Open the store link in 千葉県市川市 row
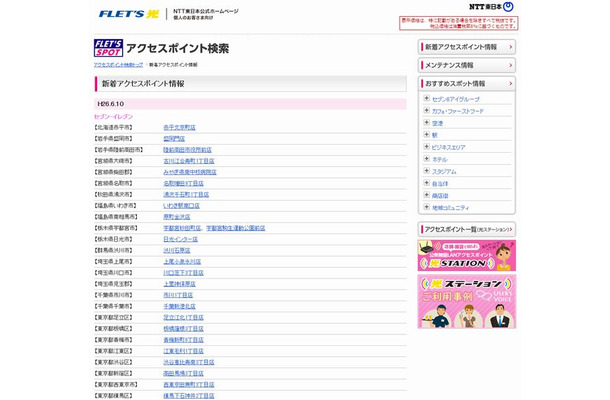This screenshot has width=610, height=400. 178,295
